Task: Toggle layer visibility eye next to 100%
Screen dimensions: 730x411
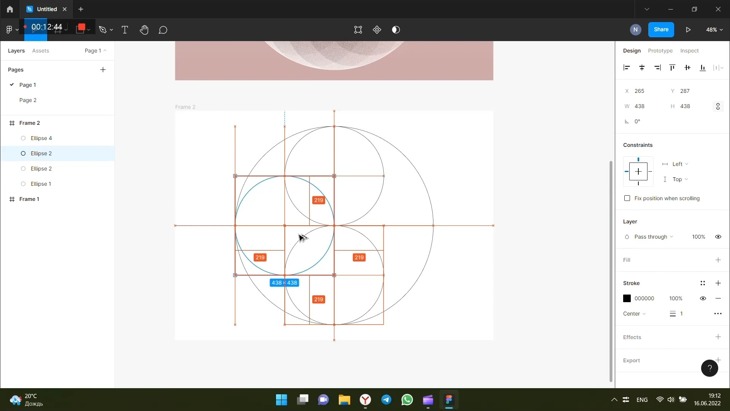Action: pos(718,237)
